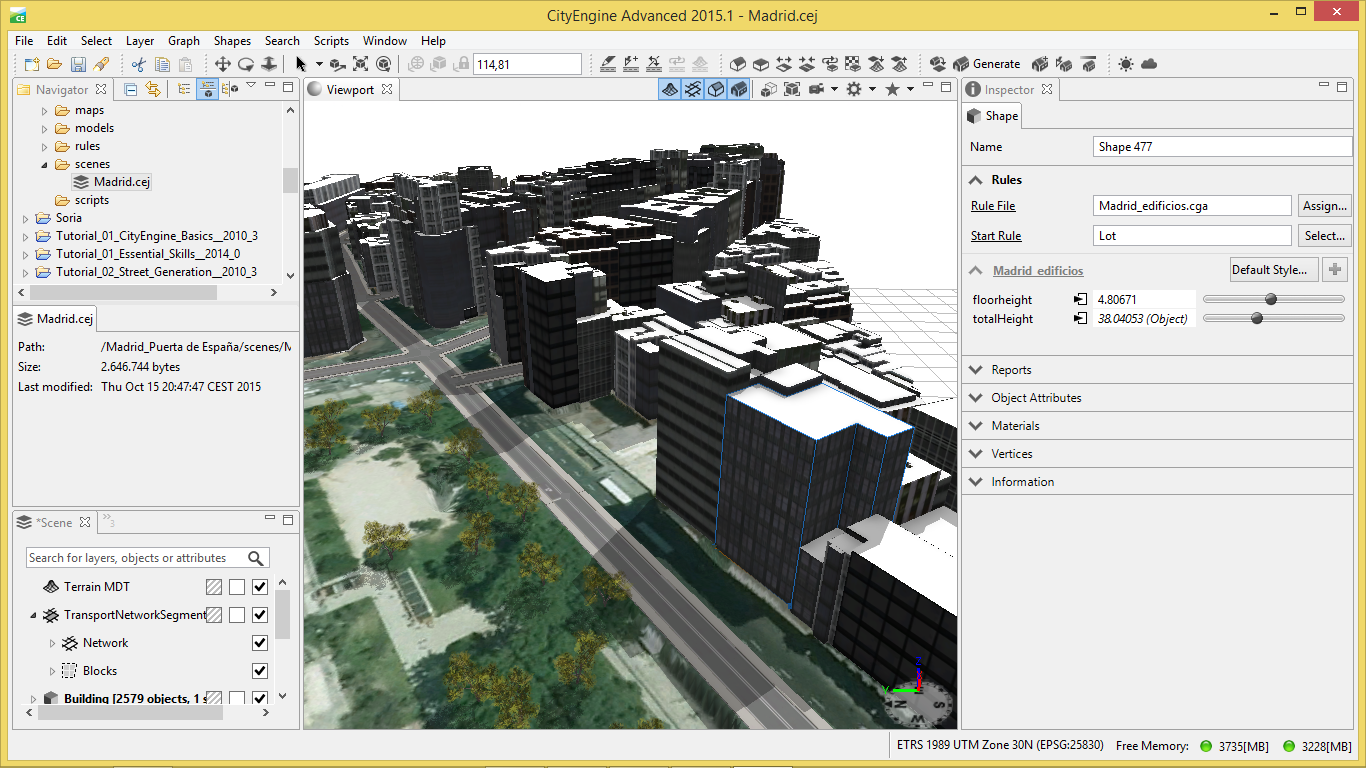Click the Inspector info icon tab
This screenshot has width=1366, height=768.
click(973, 89)
